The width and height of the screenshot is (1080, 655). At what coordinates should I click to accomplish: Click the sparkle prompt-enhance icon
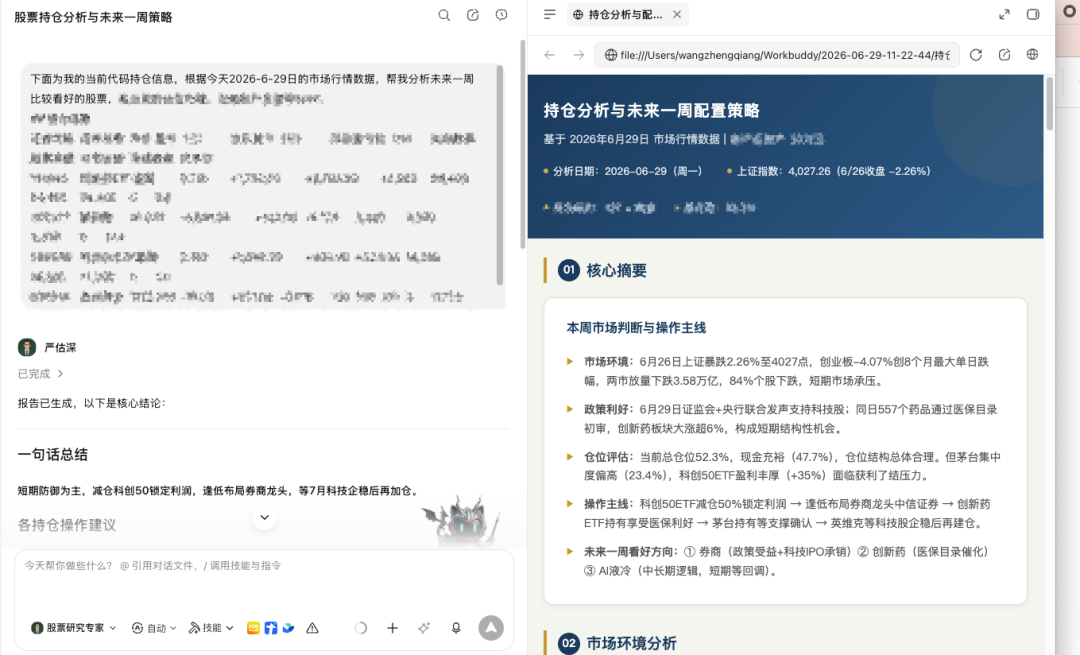[x=424, y=628]
